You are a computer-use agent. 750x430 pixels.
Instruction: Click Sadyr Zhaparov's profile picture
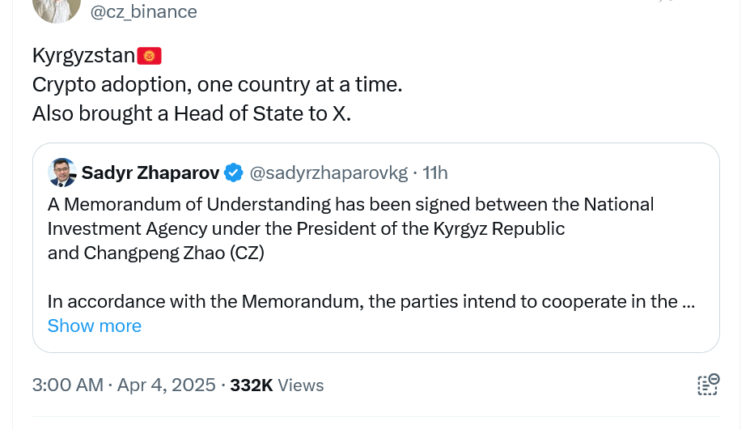coord(62,172)
